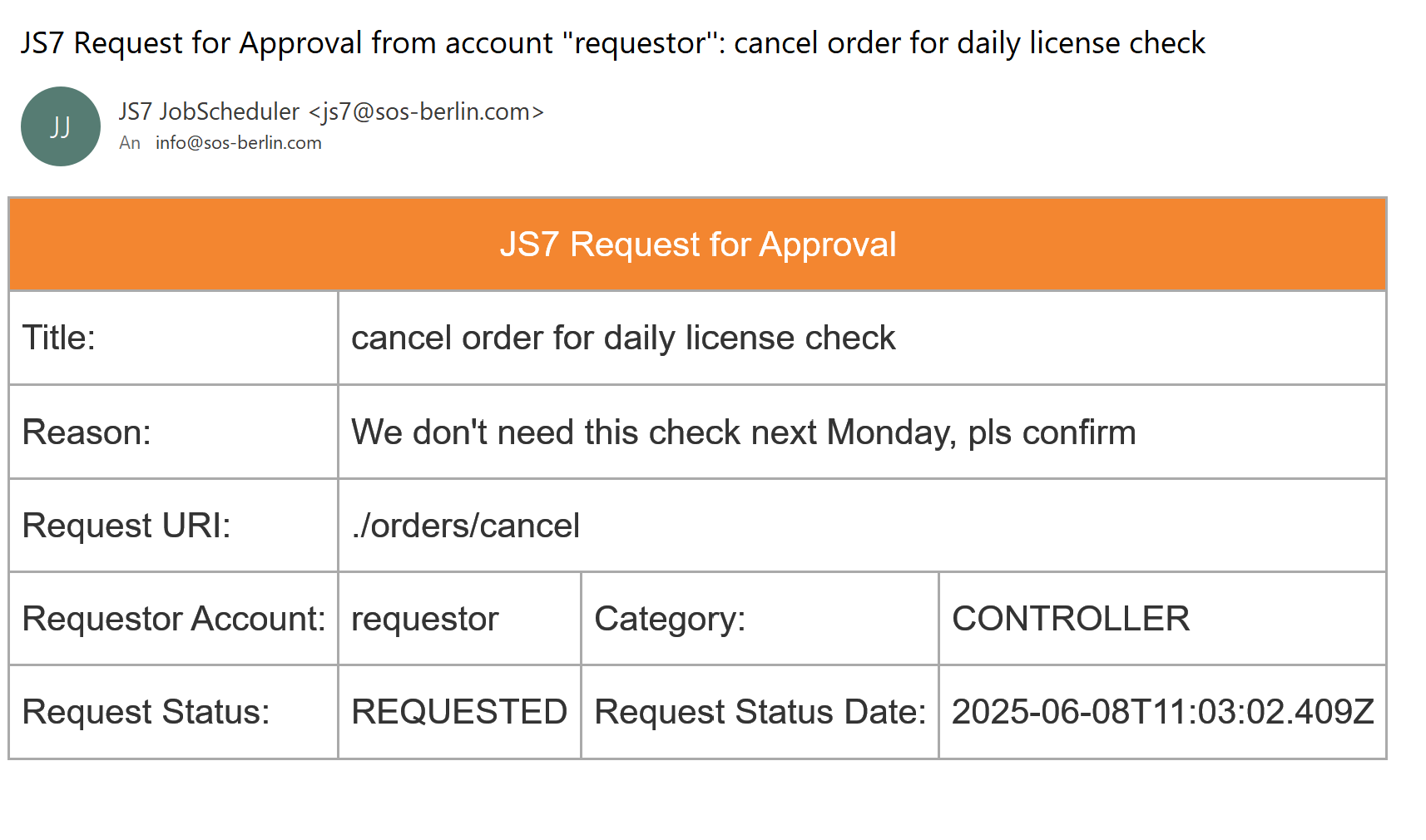Click the Requestor Account: label
Screen dimensions: 1426x840
point(174,619)
